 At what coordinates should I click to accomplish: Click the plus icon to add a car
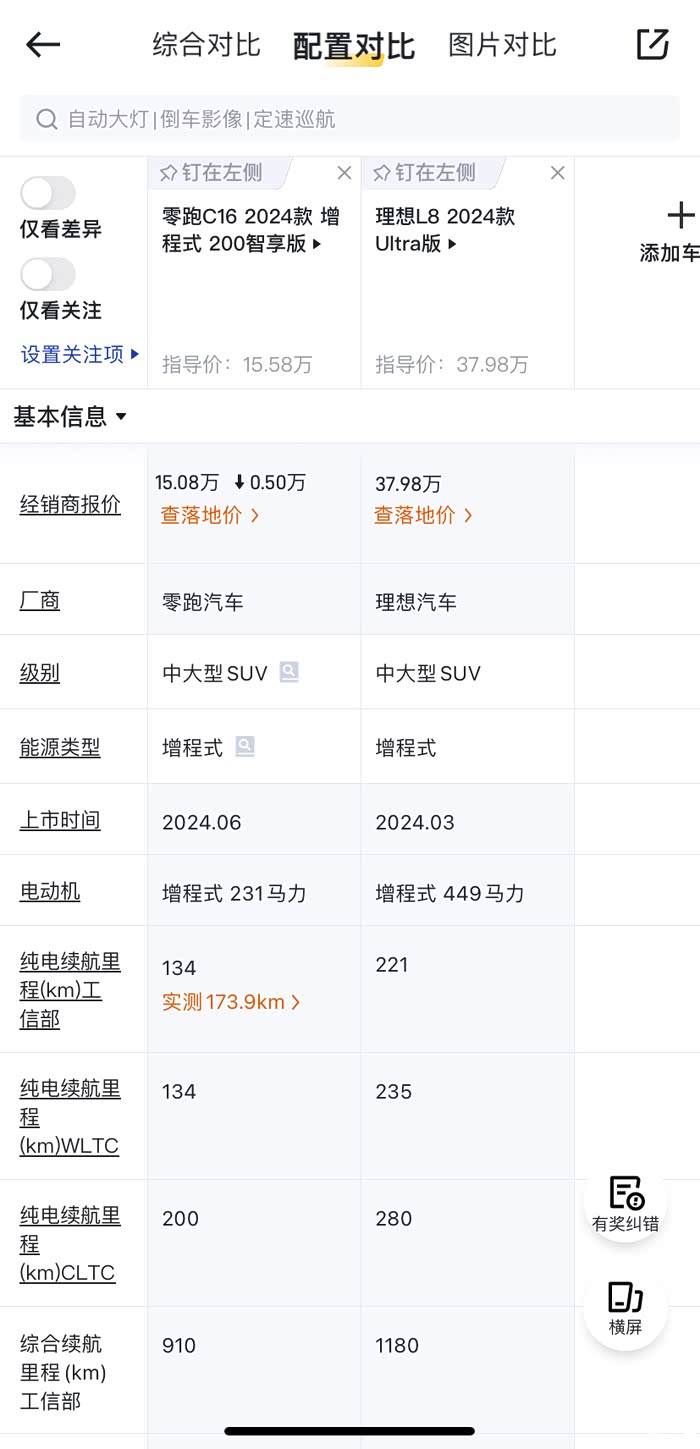(x=680, y=215)
